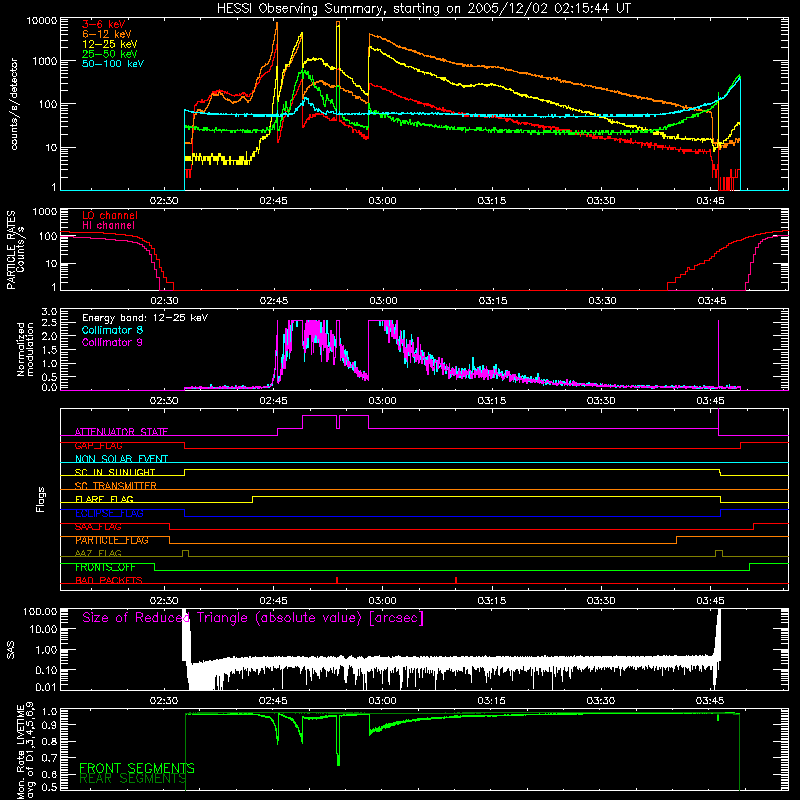This screenshot has width=800, height=800.
Task: Select the 6-12 keV legend label
Action: [107, 34]
